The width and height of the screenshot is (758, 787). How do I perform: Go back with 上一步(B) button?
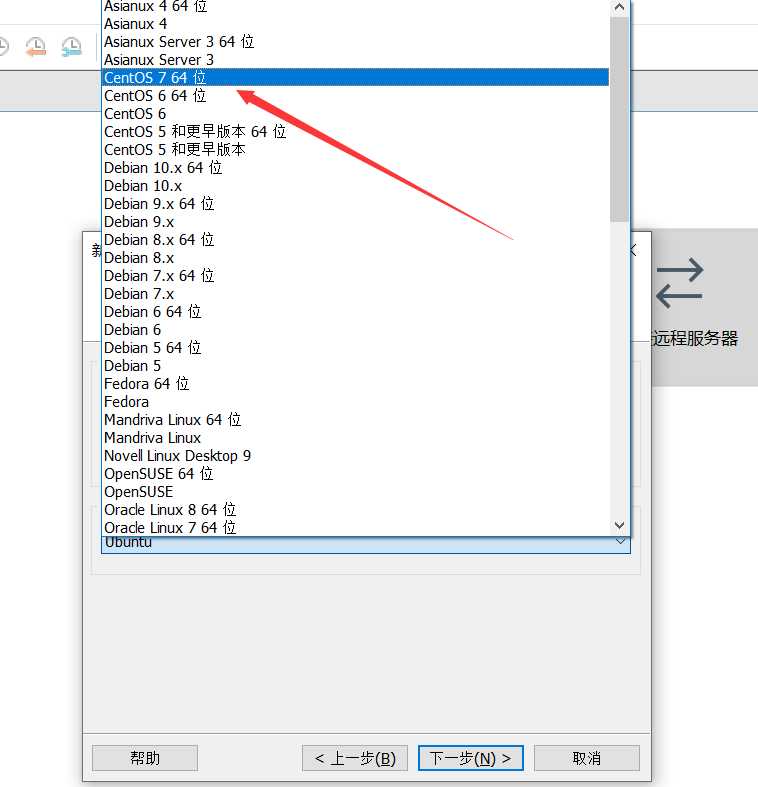355,758
